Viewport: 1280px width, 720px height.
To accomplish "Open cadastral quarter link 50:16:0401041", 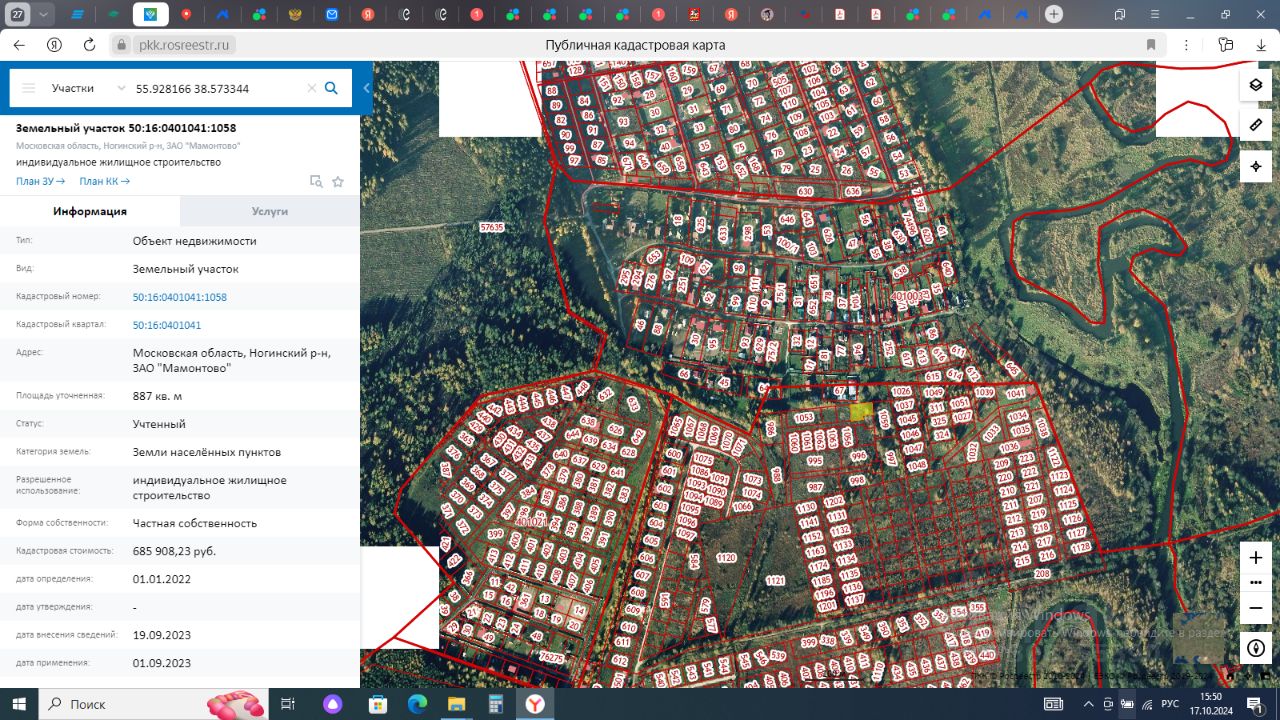I will (167, 325).
